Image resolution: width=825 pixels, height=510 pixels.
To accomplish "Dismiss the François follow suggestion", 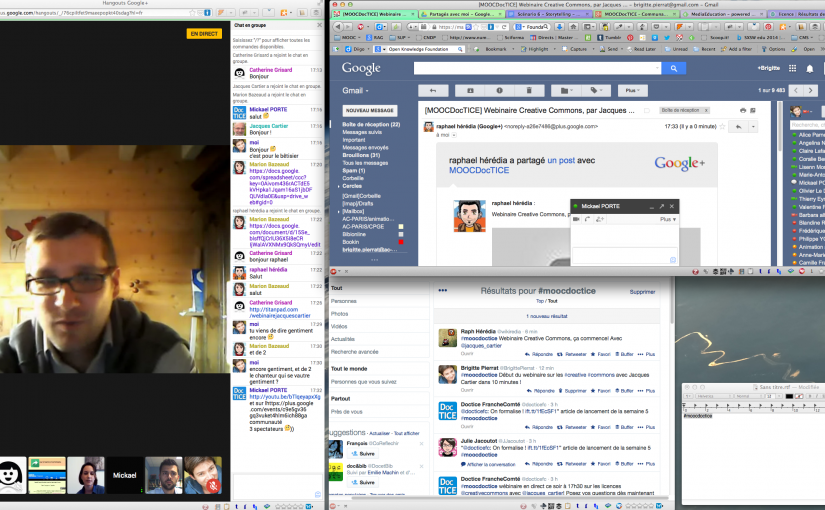I will 421,444.
